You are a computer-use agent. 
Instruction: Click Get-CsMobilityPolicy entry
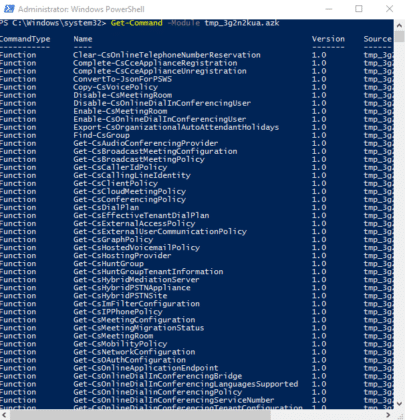click(x=120, y=344)
